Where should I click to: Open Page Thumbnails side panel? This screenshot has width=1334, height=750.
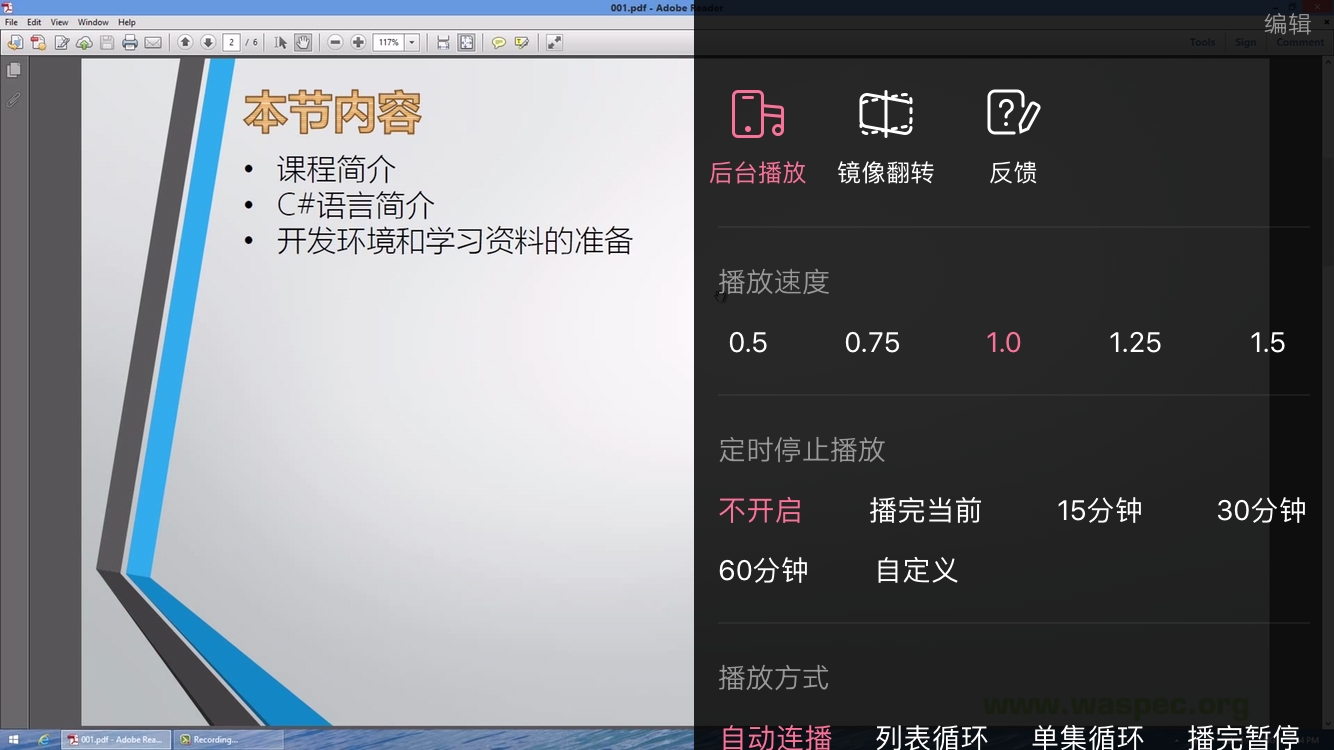[14, 71]
